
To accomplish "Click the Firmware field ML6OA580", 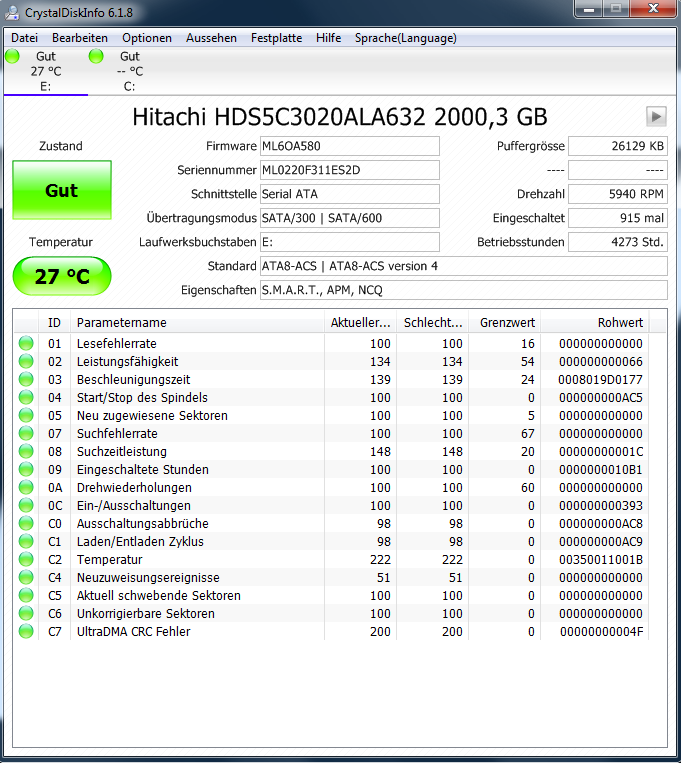I will click(350, 146).
